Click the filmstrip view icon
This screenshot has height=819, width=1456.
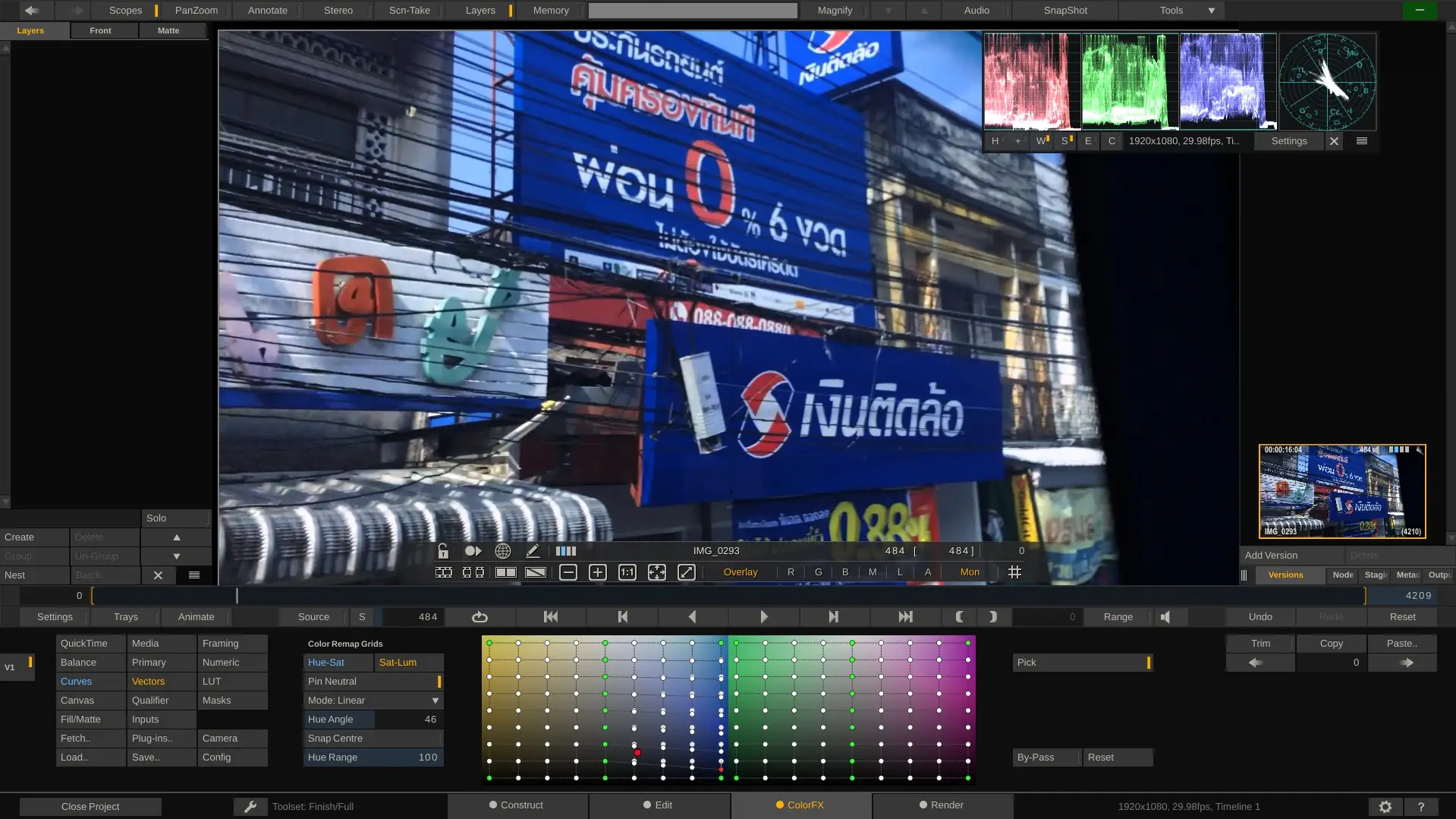pos(444,572)
